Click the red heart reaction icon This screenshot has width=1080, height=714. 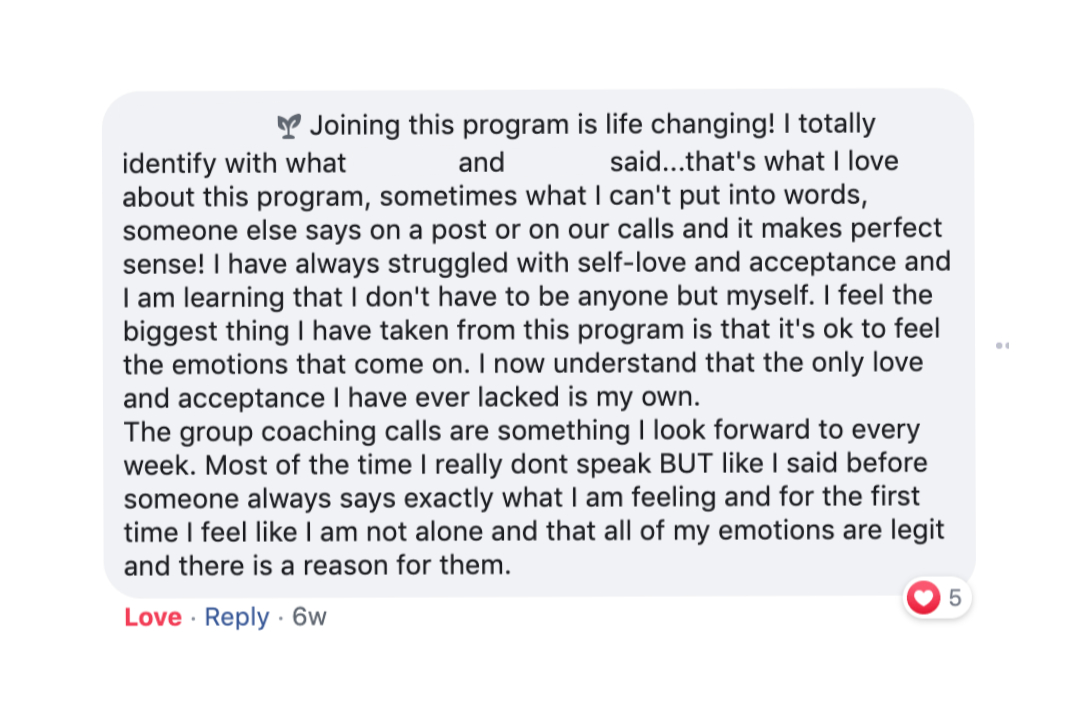923,598
